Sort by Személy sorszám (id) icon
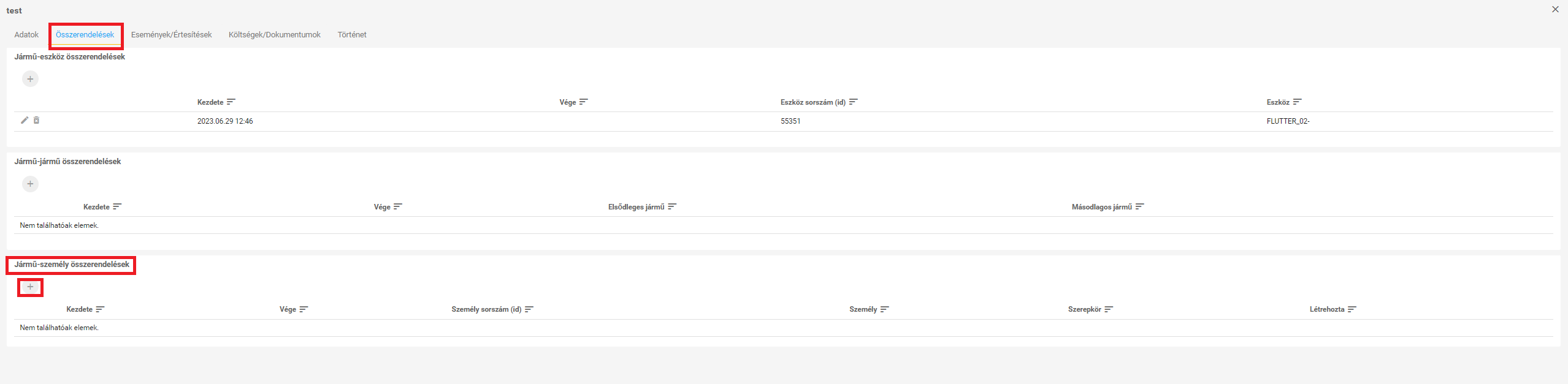Viewport: 1568px width, 384px height. tap(529, 309)
